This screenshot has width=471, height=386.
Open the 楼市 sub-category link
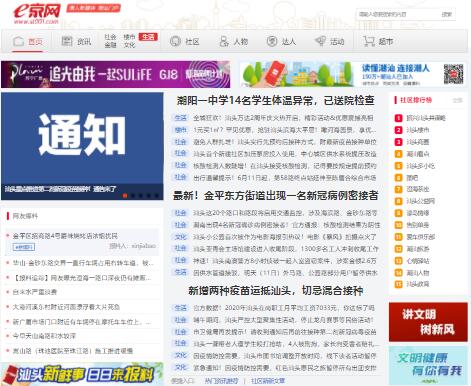129,37
